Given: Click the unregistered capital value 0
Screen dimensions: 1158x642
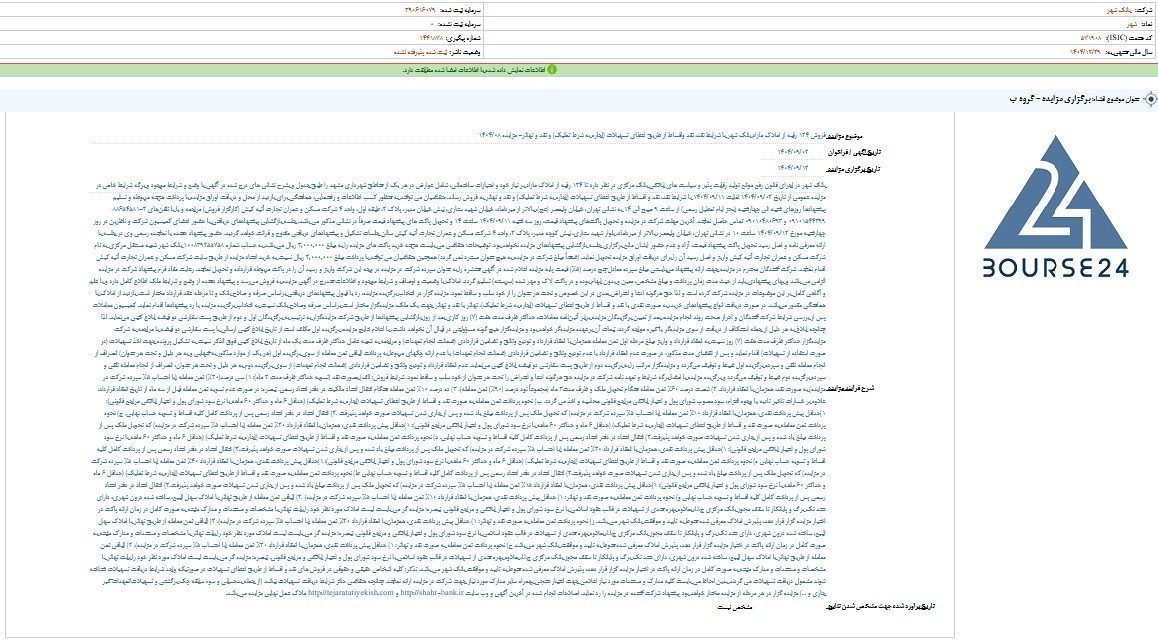Looking at the screenshot, I should [x=432, y=24].
